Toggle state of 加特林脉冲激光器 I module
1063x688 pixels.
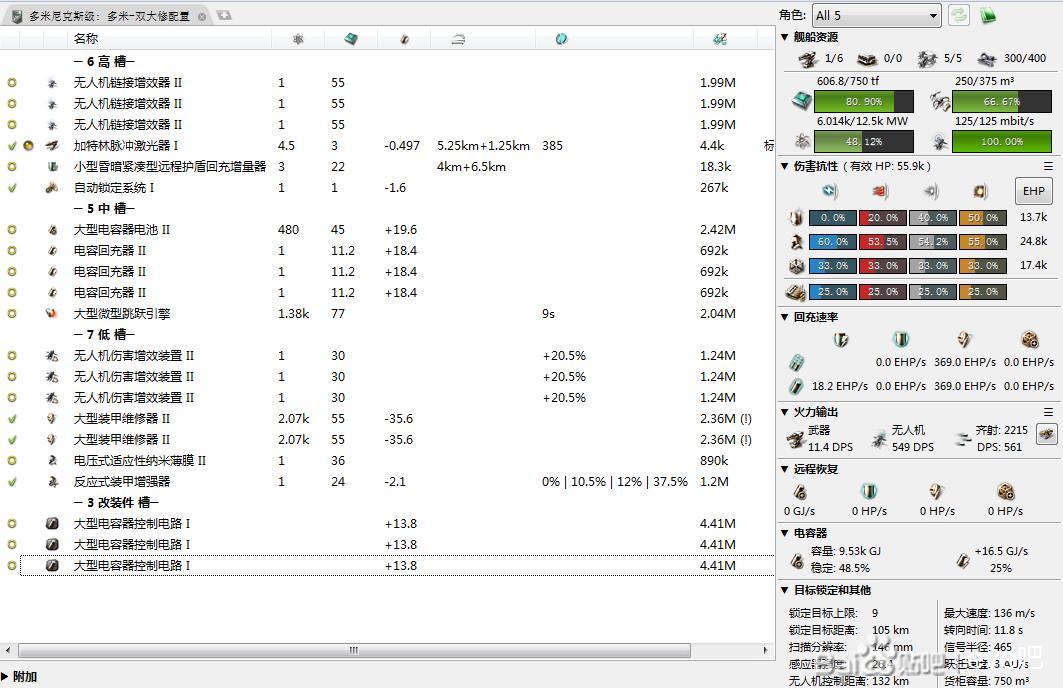point(12,146)
